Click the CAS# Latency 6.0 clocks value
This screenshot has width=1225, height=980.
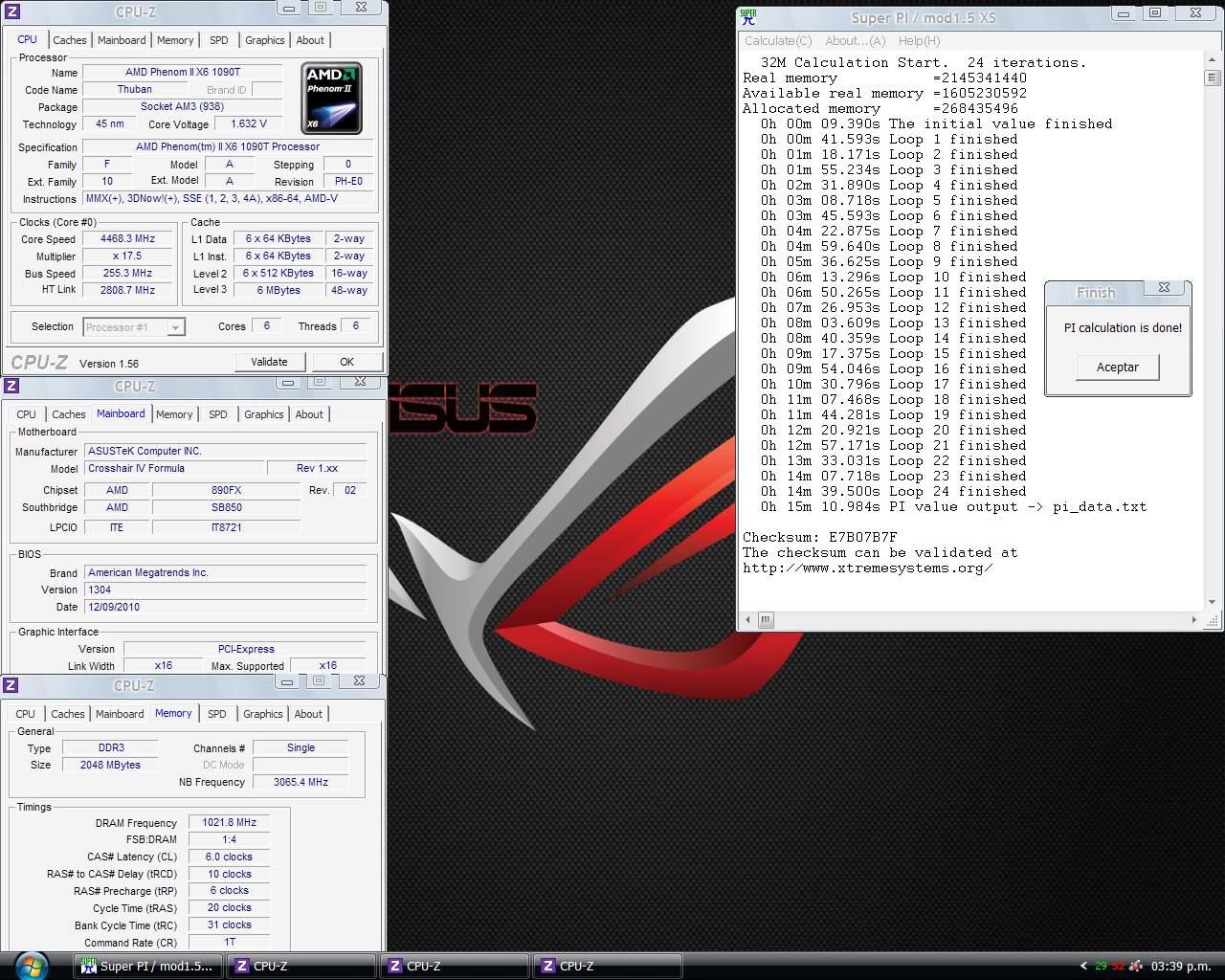tap(229, 857)
